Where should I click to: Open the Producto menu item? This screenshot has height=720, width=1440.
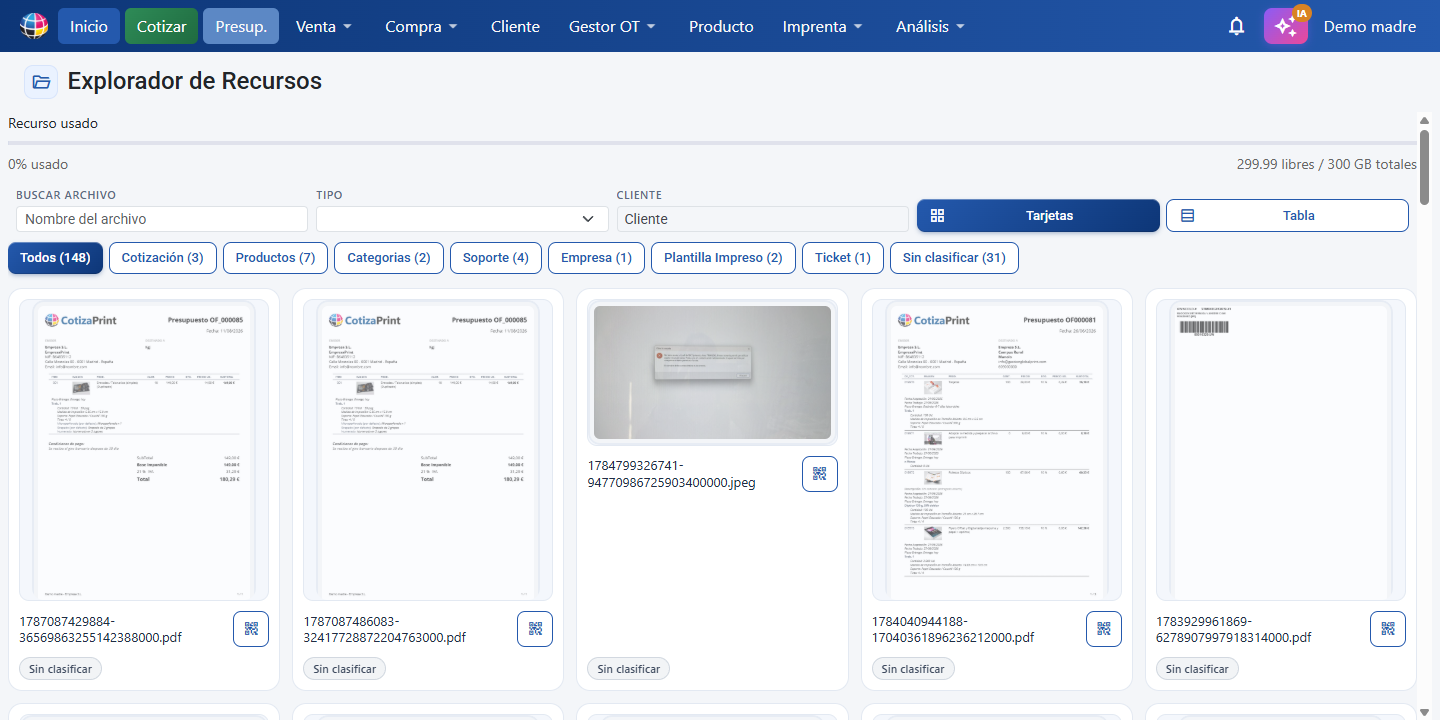pyautogui.click(x=721, y=27)
